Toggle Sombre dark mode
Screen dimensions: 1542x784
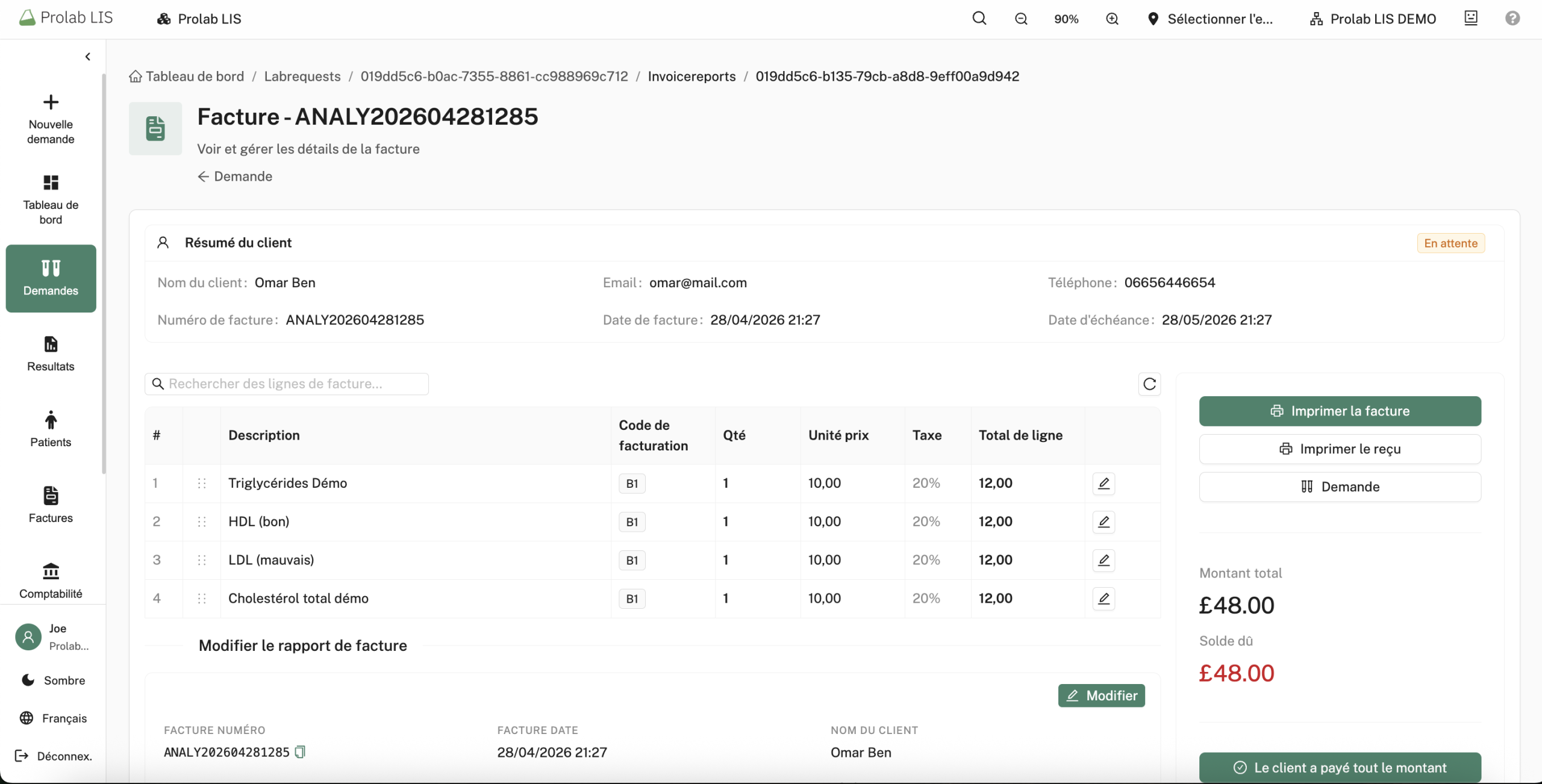tap(53, 680)
